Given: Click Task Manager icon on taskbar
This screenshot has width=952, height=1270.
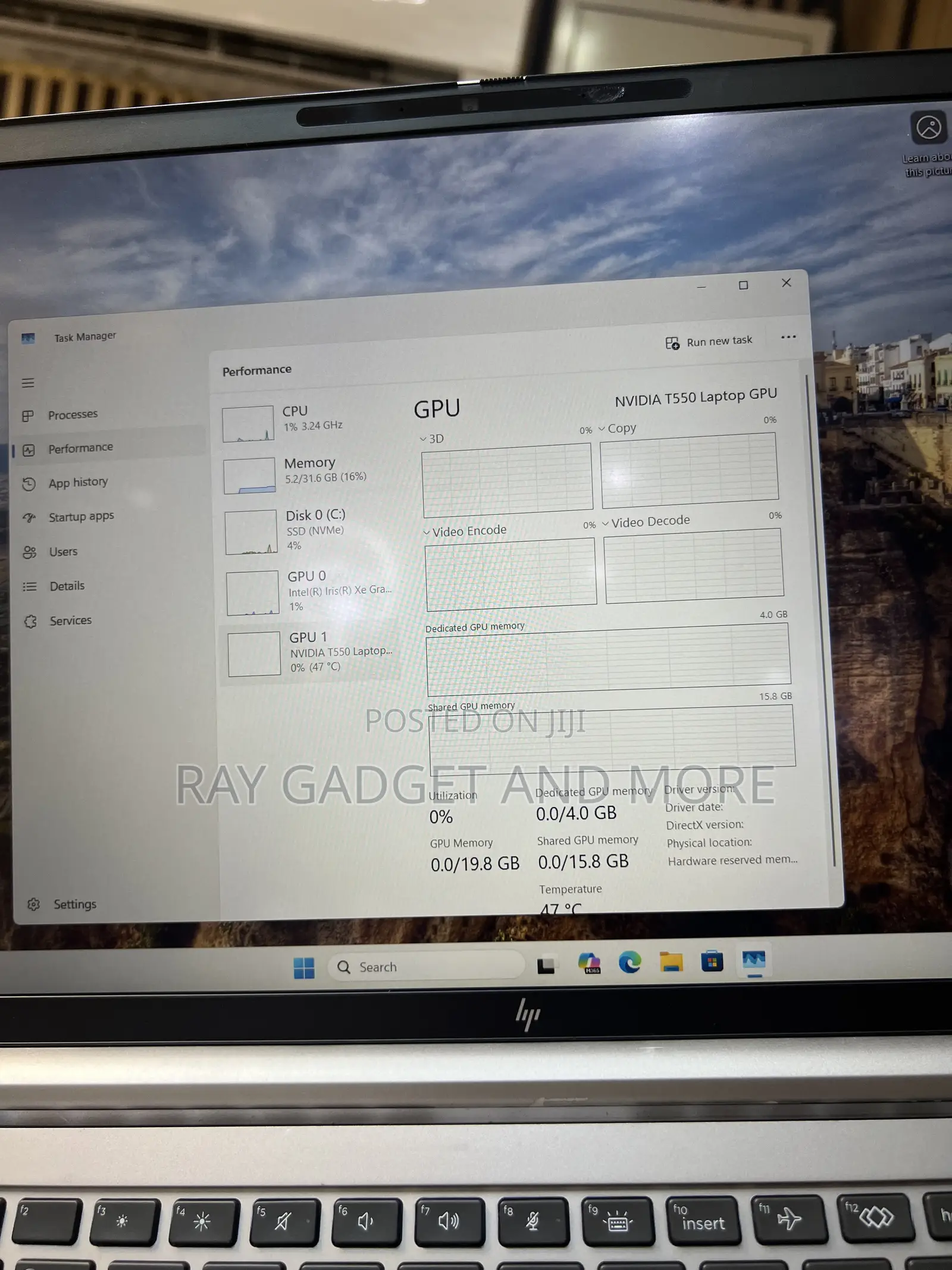Looking at the screenshot, I should (754, 960).
